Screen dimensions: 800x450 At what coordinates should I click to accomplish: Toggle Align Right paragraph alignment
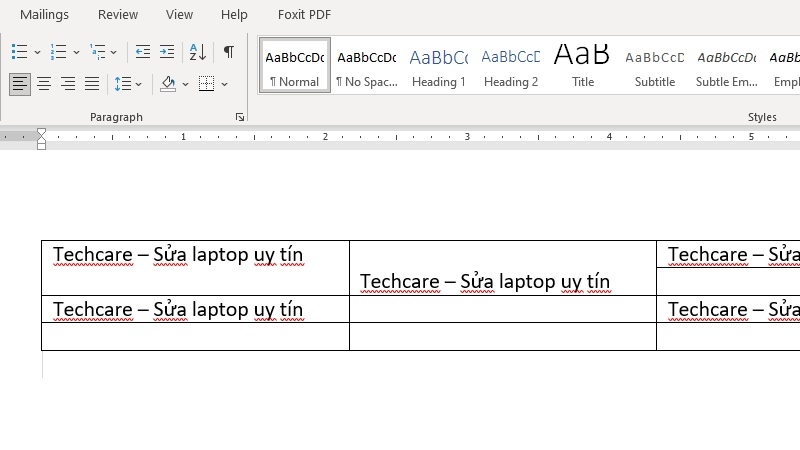tap(68, 84)
